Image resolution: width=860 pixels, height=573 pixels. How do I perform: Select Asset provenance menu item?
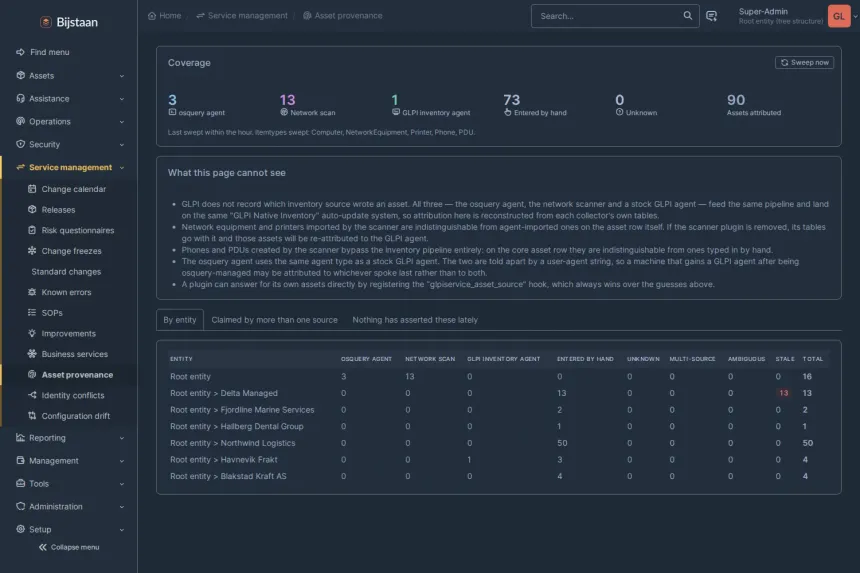click(77, 375)
